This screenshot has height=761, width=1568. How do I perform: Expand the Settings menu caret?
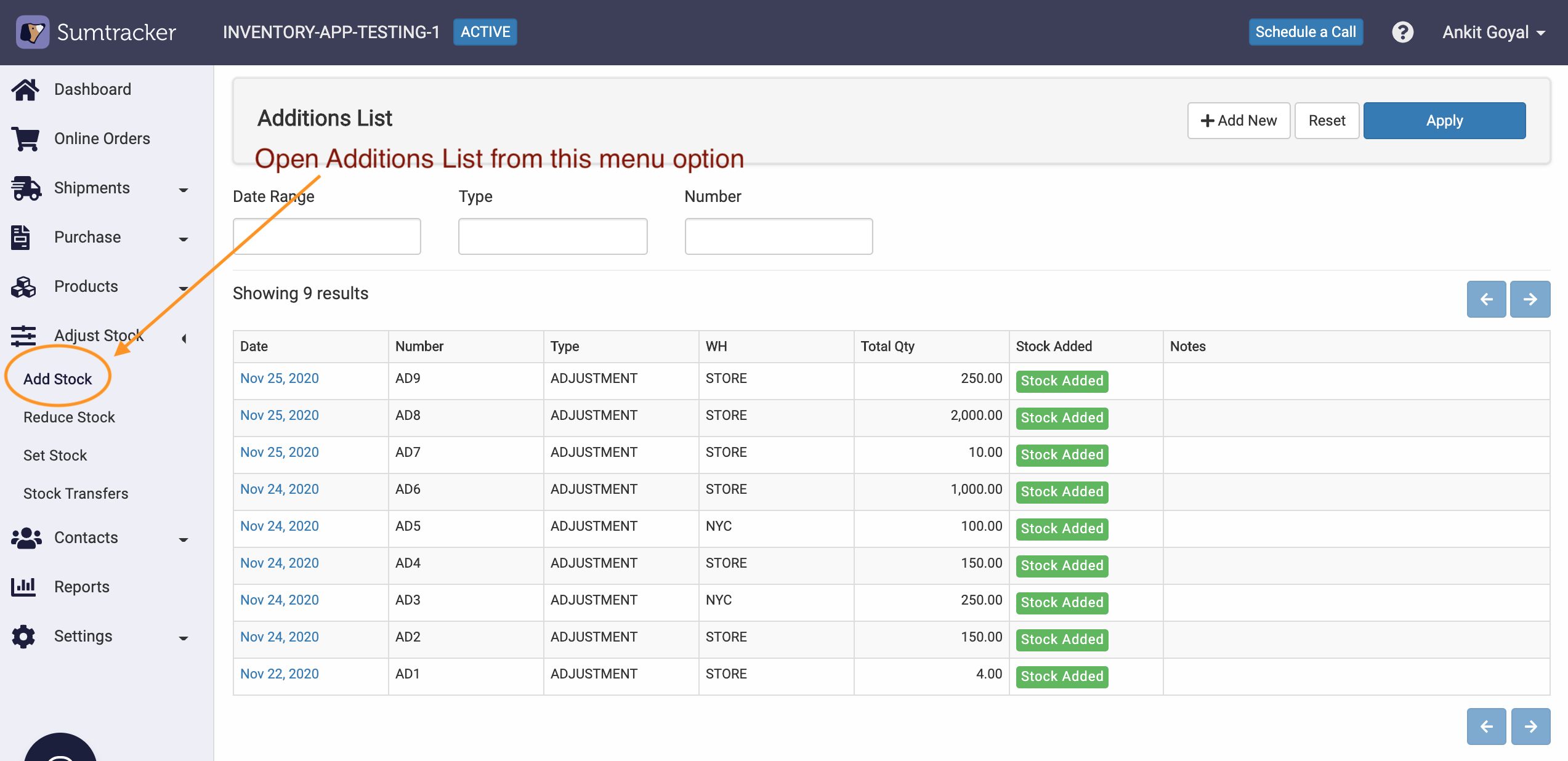coord(184,638)
